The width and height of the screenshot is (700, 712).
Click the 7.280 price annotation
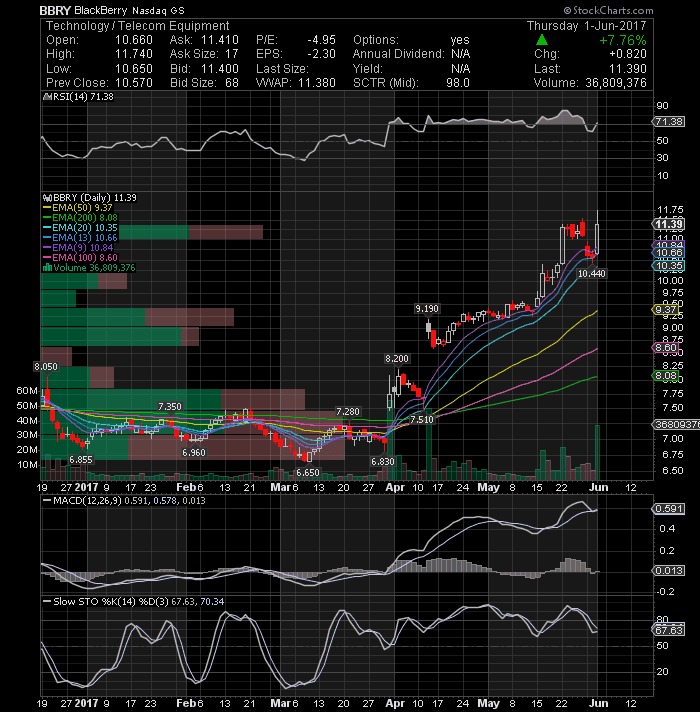click(x=348, y=411)
